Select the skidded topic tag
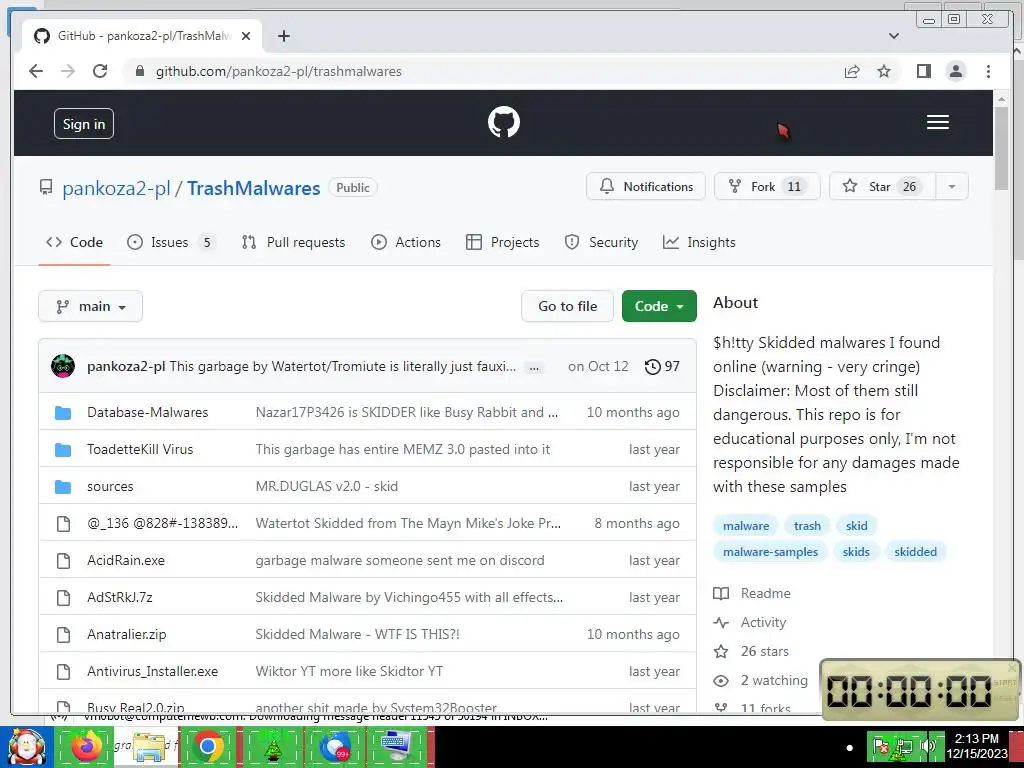Screen dimensions: 1024x768 click(915, 552)
